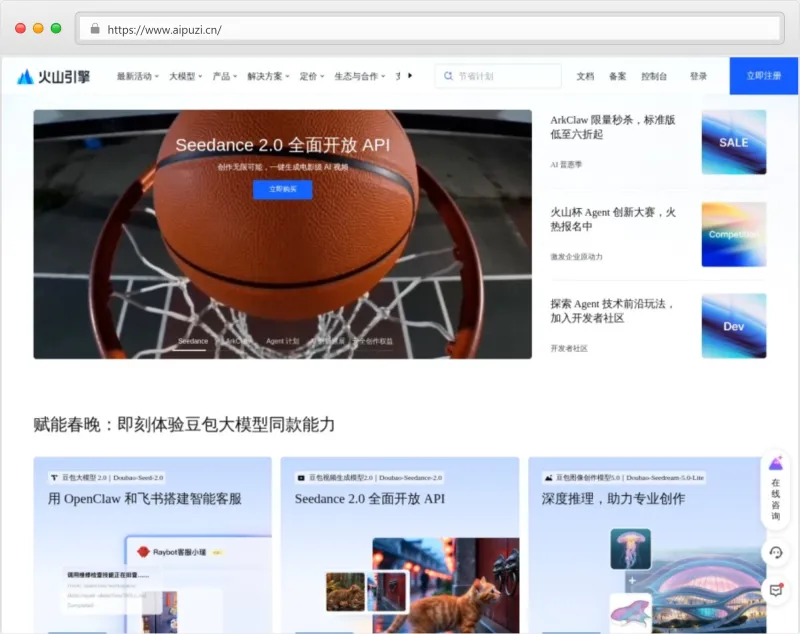Expand the 解决方案 menu
This screenshot has width=800, height=634.
(x=268, y=76)
